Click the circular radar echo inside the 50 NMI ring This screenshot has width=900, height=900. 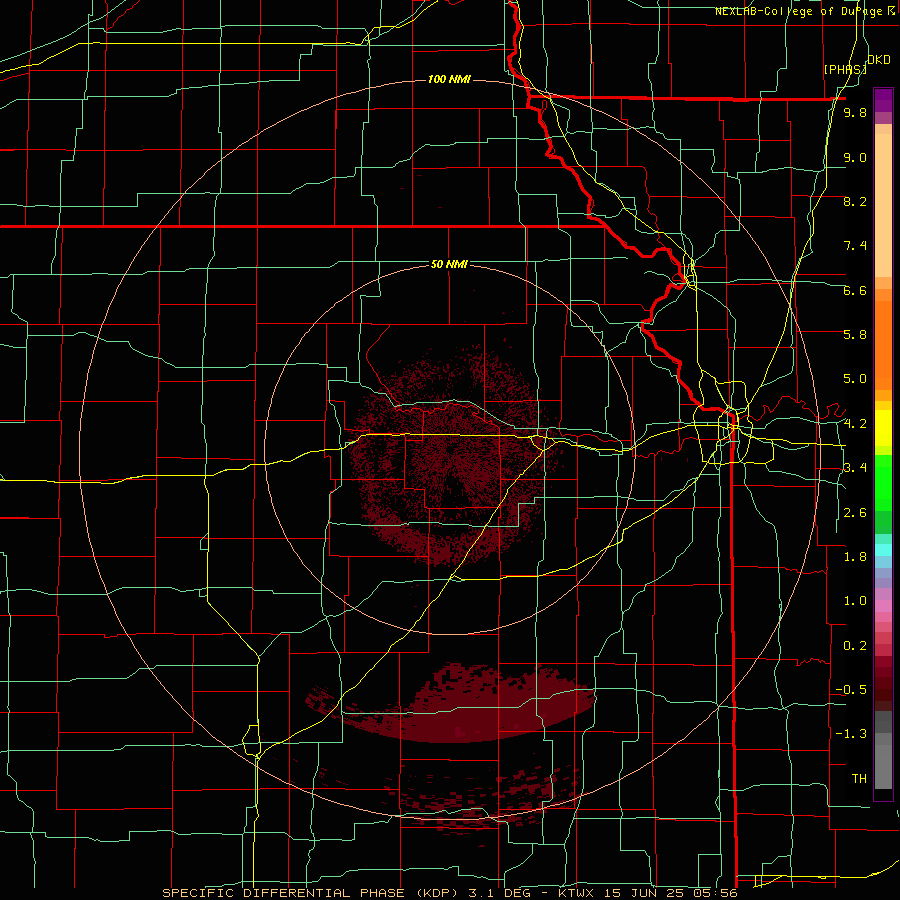pyautogui.click(x=451, y=456)
